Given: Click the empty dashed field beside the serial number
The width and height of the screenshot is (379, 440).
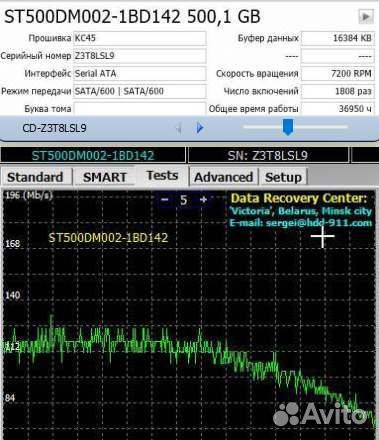Looking at the screenshot, I should [x=338, y=56].
